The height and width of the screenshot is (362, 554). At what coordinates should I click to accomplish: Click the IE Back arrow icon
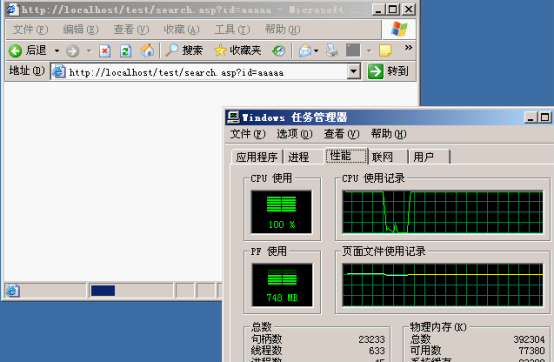pyautogui.click(x=15, y=51)
